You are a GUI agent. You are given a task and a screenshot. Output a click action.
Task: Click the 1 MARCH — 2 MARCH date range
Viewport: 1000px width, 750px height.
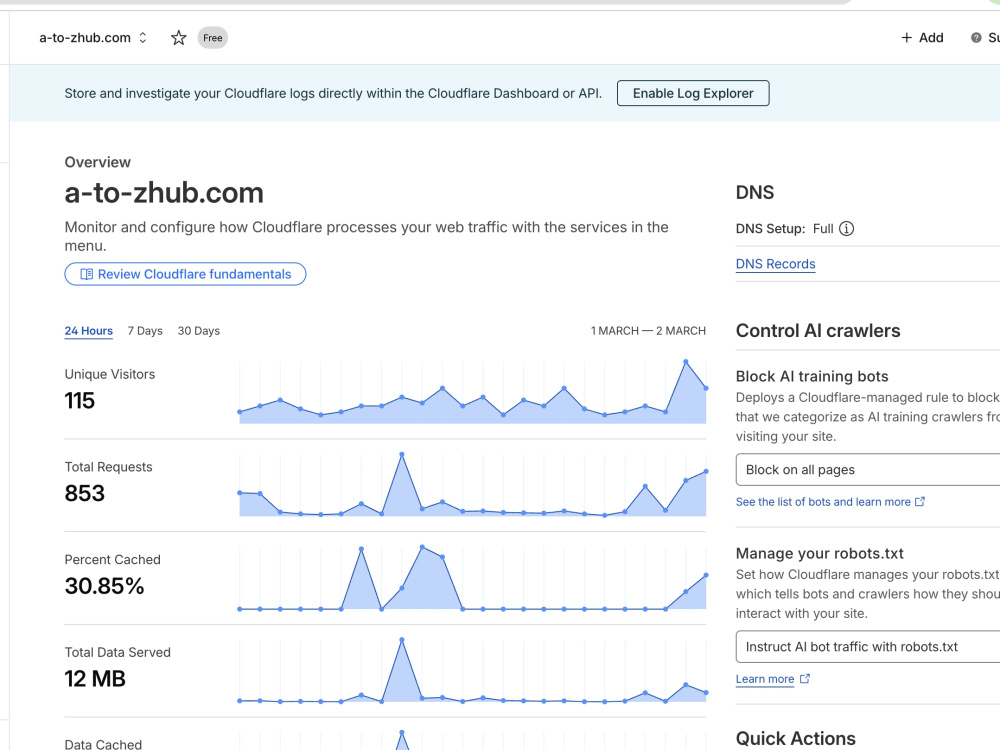pyautogui.click(x=648, y=331)
